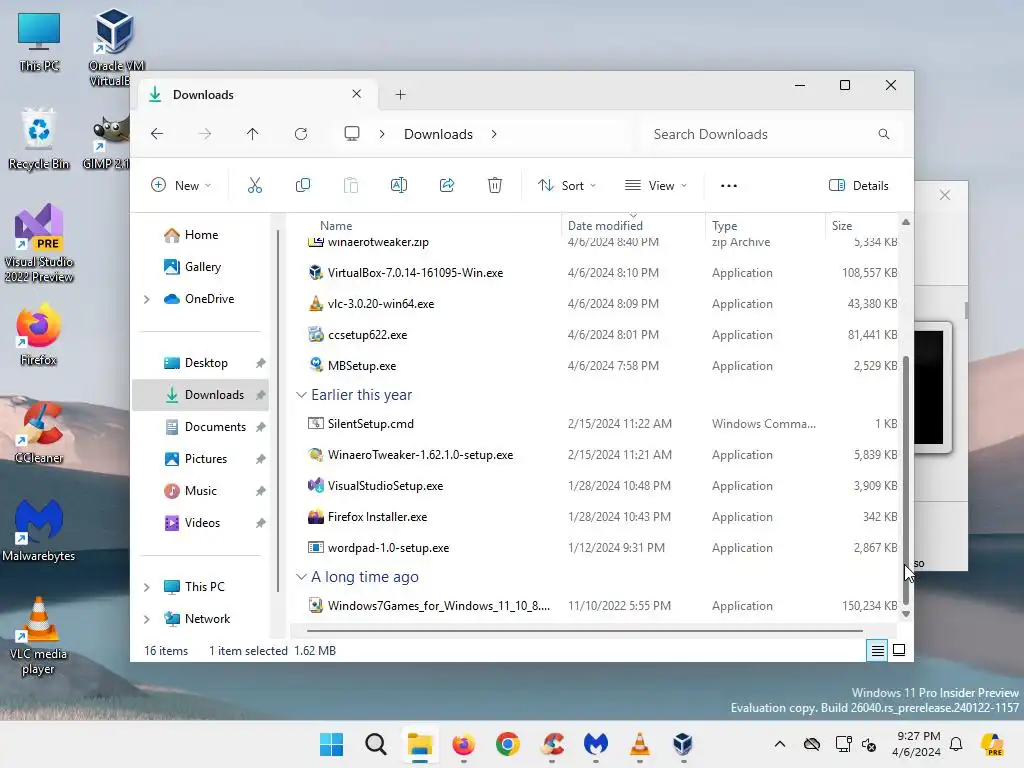
Task: Click the Cut scissors icon
Action: (255, 185)
